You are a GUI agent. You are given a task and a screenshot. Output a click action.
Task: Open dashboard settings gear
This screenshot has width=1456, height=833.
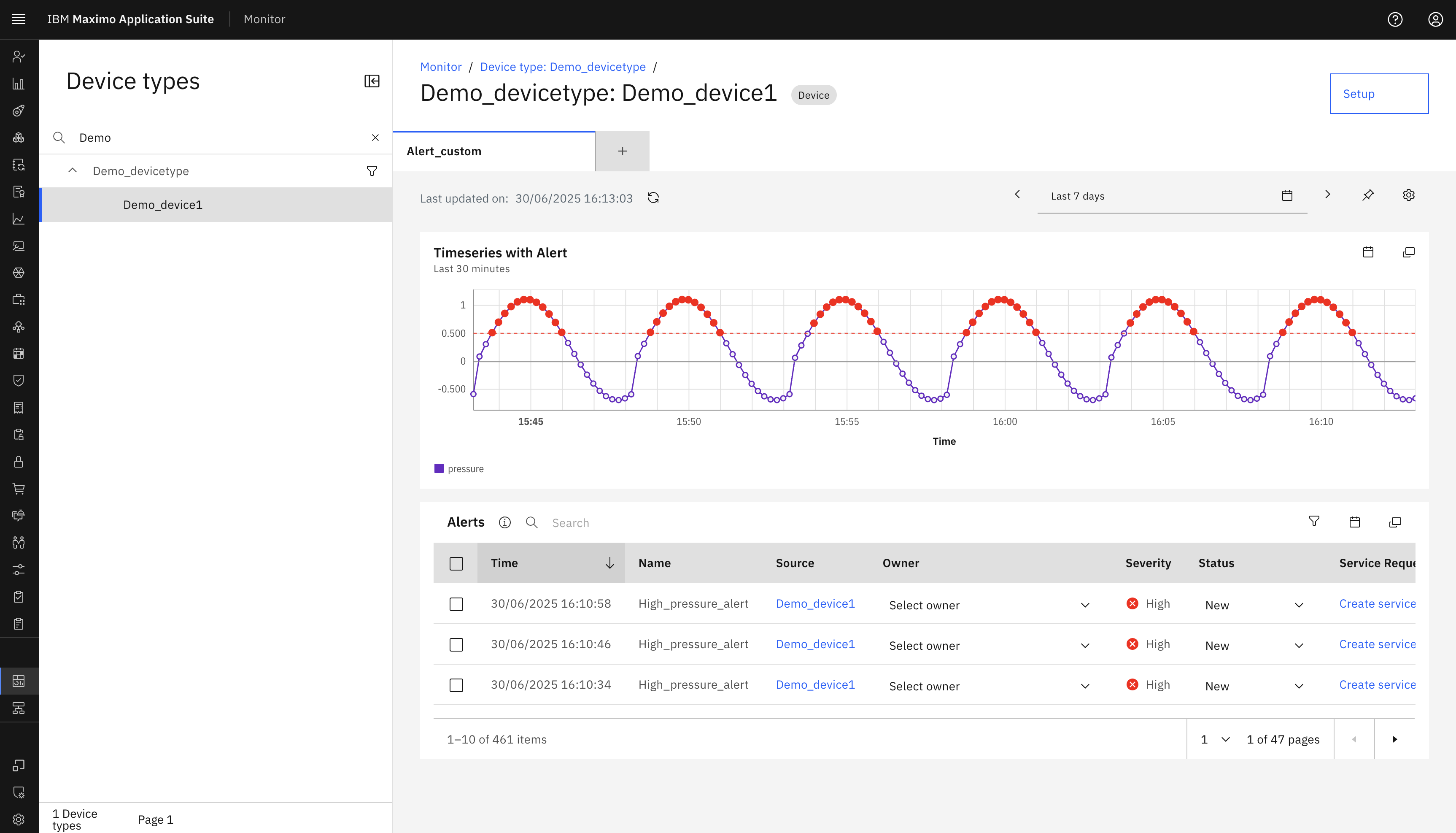[x=1409, y=195]
